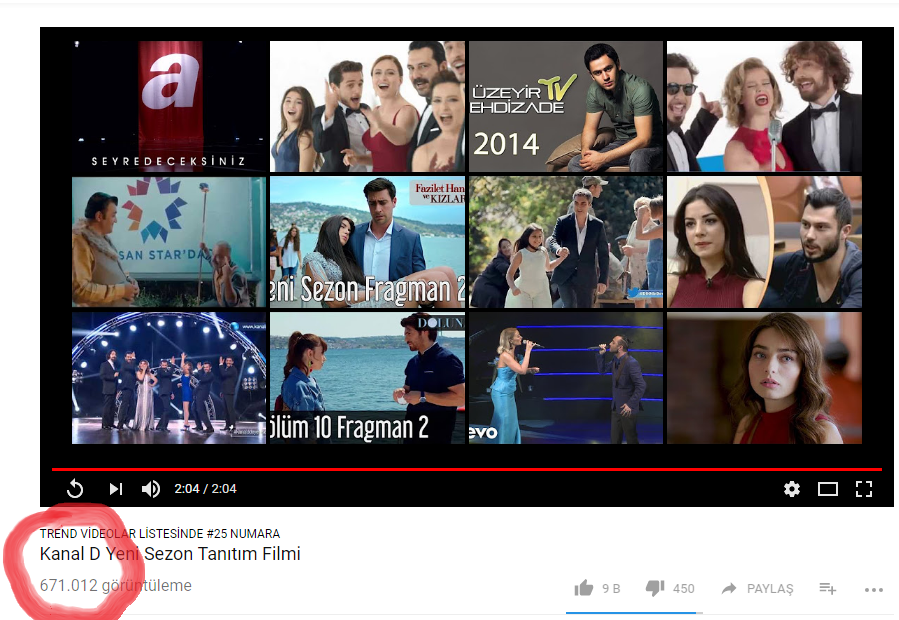This screenshot has width=899, height=620.
Task: Switch to theater mode view
Action: point(828,489)
